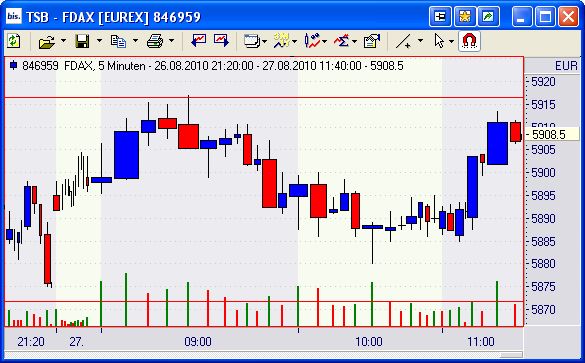Viewport: 585px width, 363px height.
Task: Click the 21:20 time axis label
Action: click(31, 342)
